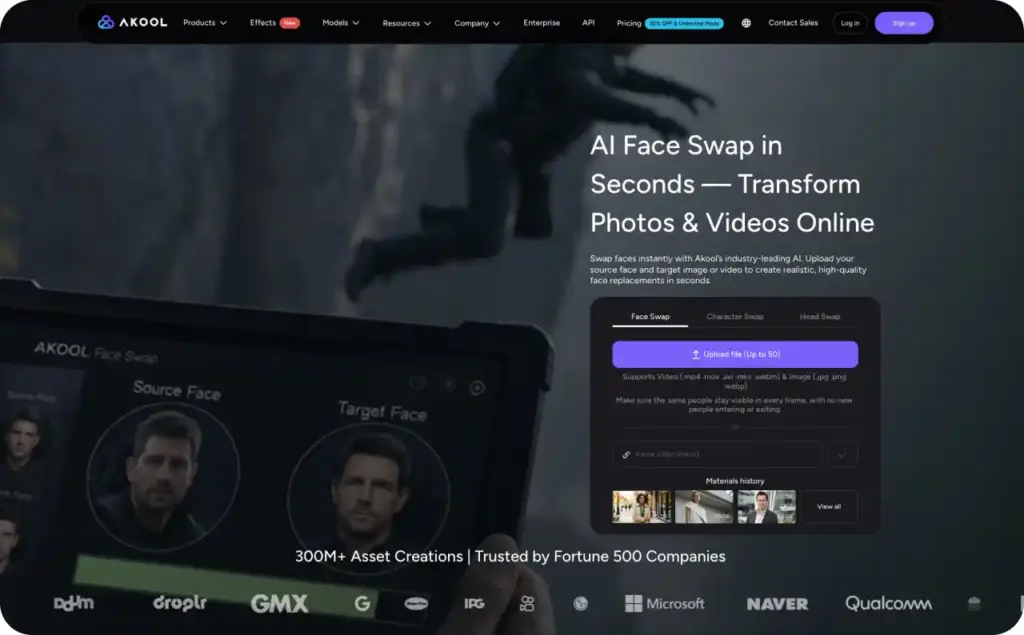Open the Pricing page

click(629, 24)
